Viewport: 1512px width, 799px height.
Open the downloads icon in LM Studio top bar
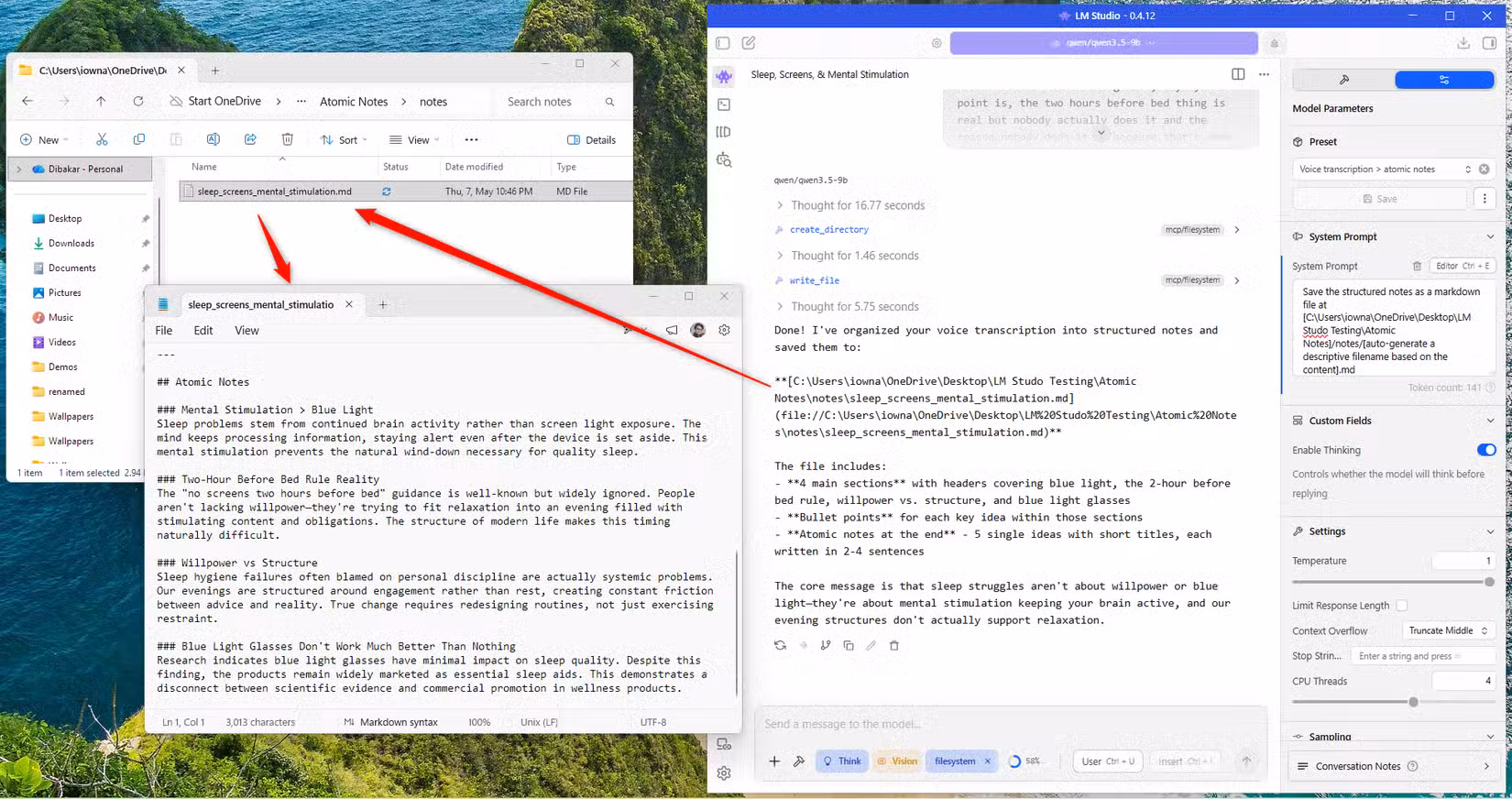[1463, 43]
